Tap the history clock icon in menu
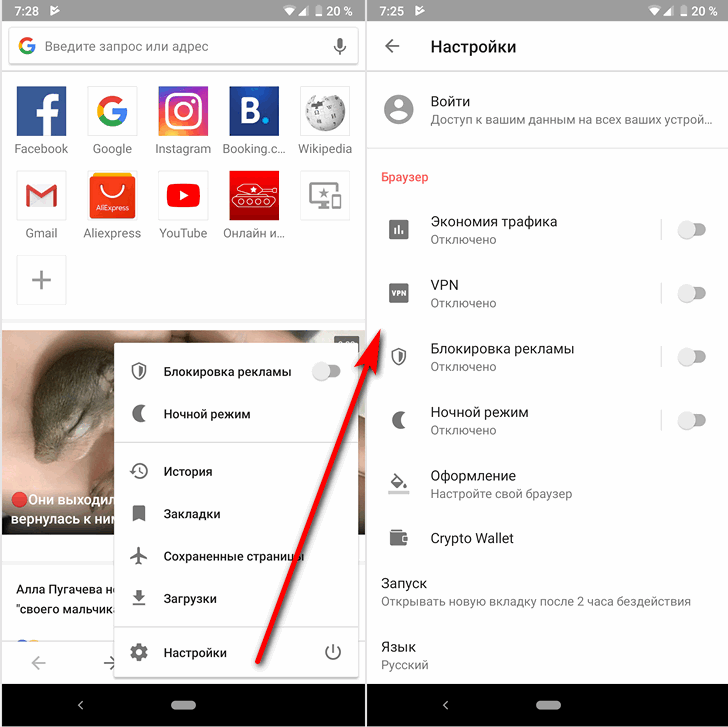The width and height of the screenshot is (728, 727). [139, 471]
